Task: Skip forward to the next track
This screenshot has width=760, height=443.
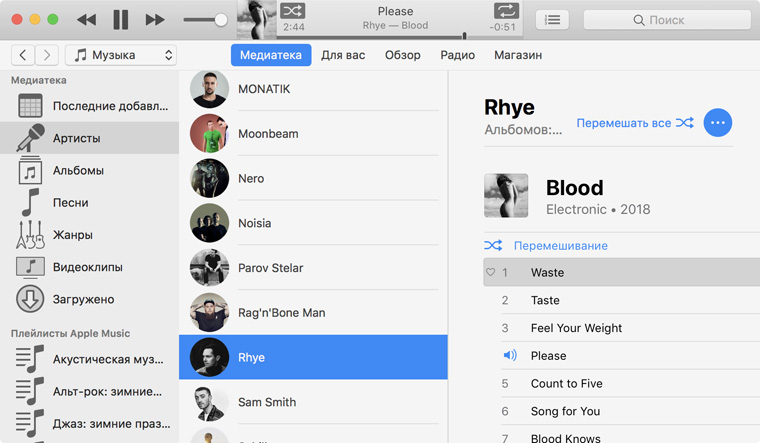Action: click(155, 20)
